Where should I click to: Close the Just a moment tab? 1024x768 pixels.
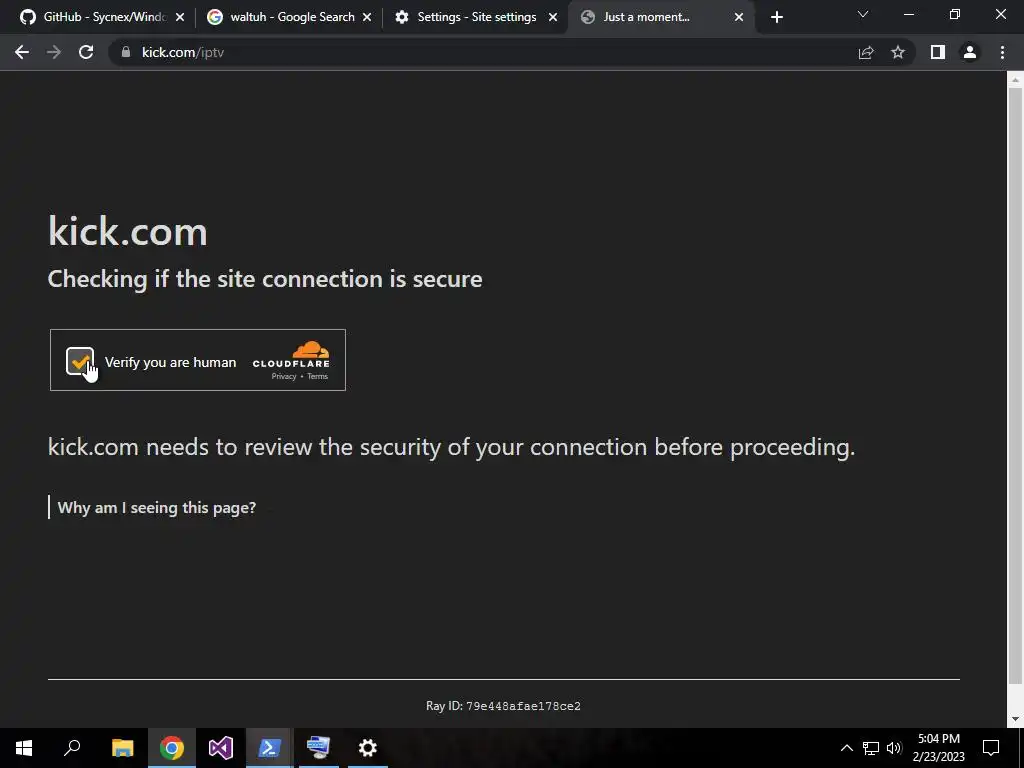[739, 17]
